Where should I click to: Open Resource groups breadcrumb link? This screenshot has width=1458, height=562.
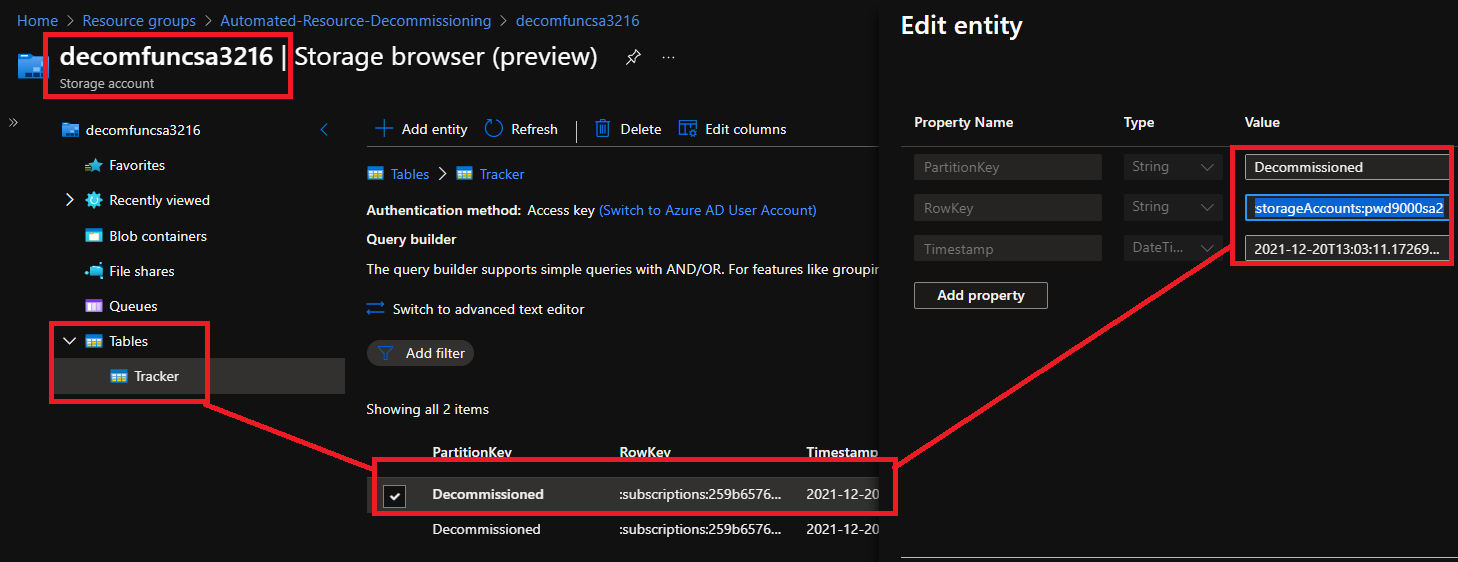tap(139, 20)
